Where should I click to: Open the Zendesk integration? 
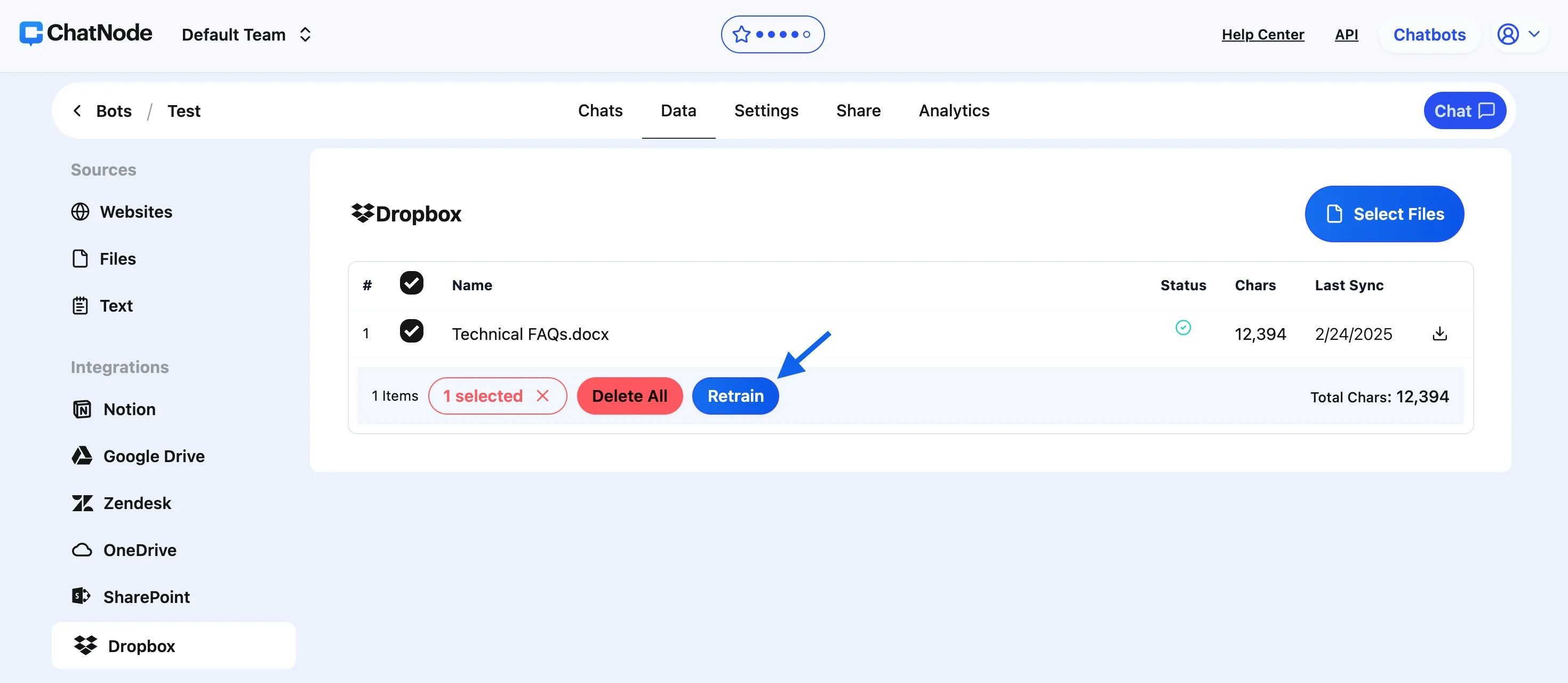(137, 503)
